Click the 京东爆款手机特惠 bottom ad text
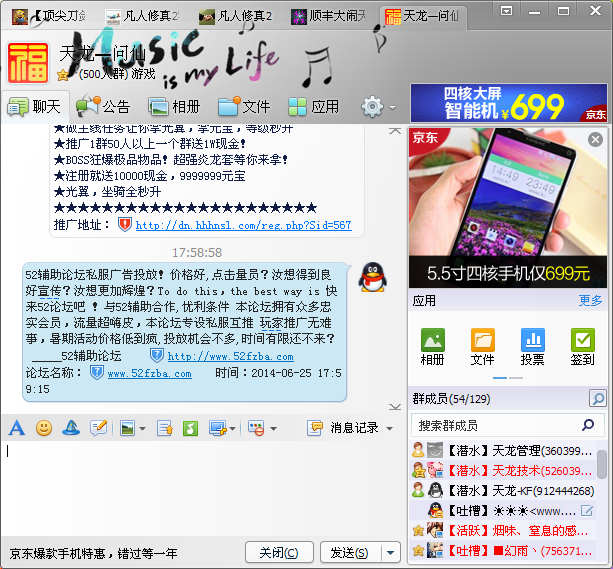This screenshot has height=569, width=613. point(93,553)
